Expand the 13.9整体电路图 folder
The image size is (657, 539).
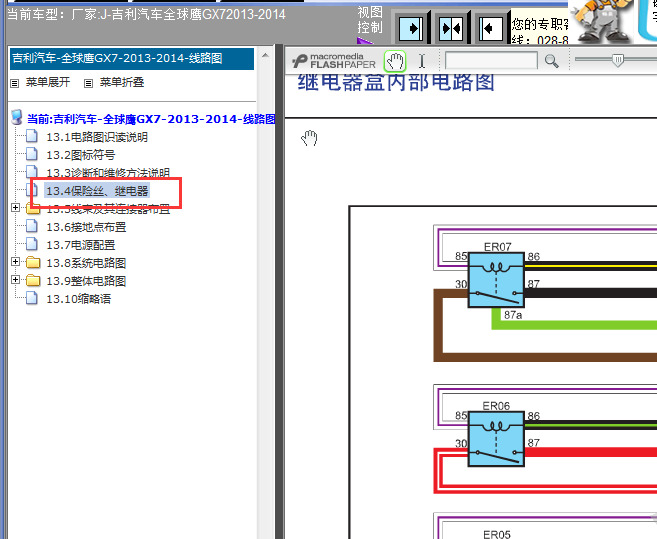[16, 280]
